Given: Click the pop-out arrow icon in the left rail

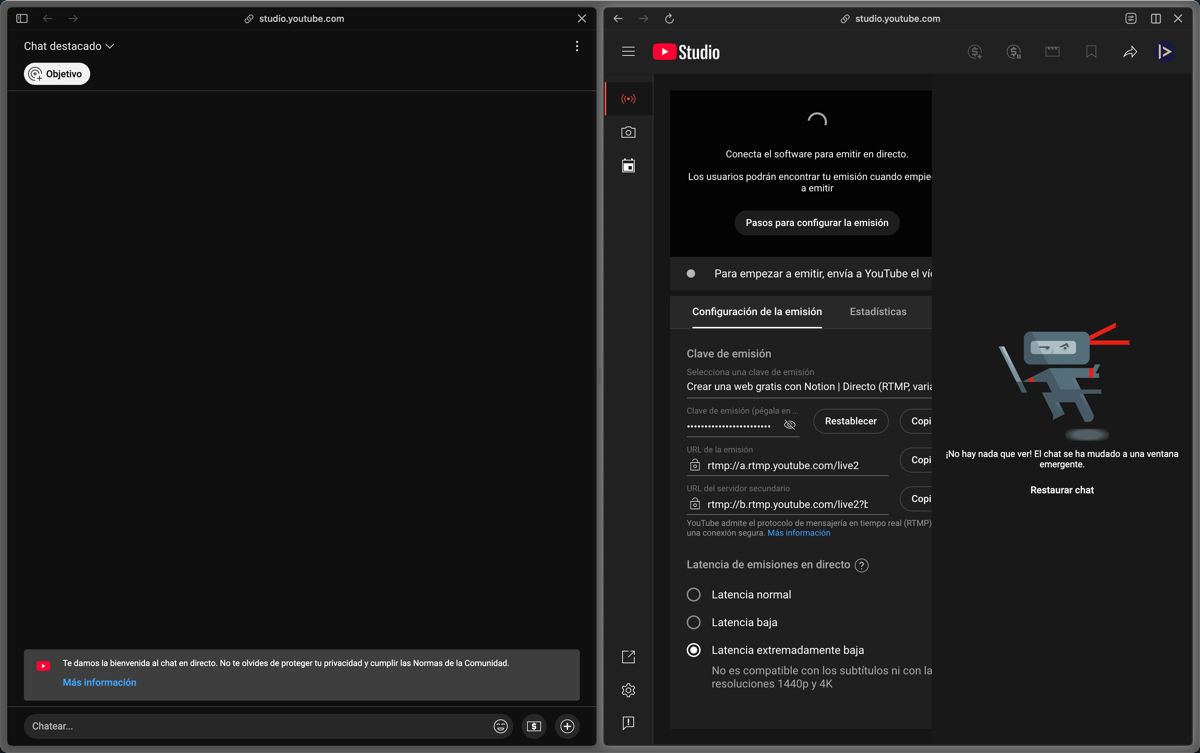Looking at the screenshot, I should 628,657.
